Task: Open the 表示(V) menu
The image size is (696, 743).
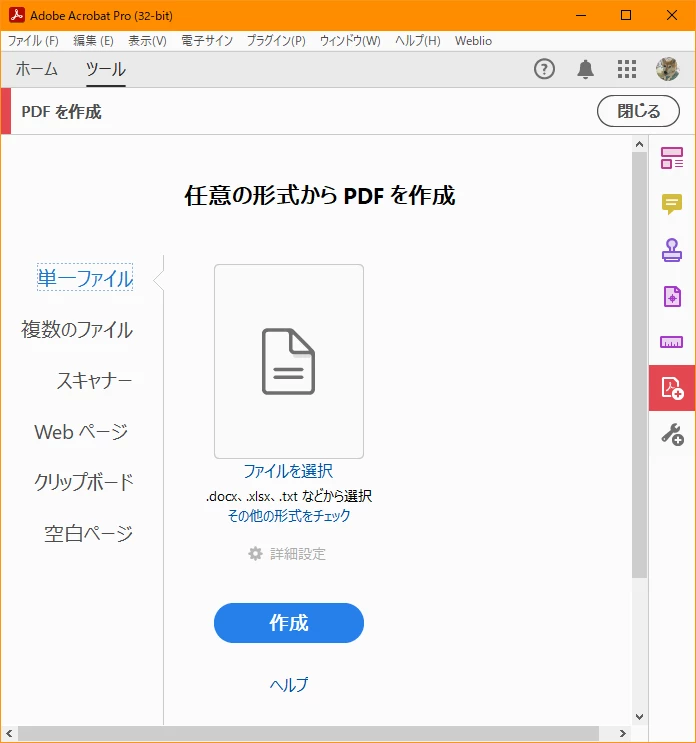Action: [x=147, y=41]
